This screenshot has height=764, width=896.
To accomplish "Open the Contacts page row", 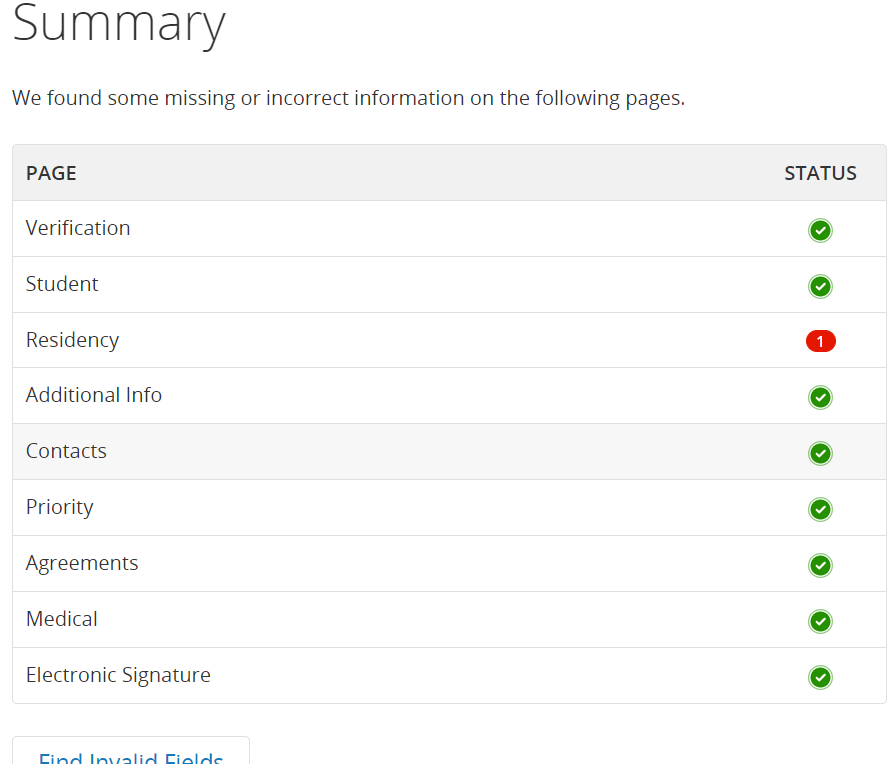I will 66,451.
